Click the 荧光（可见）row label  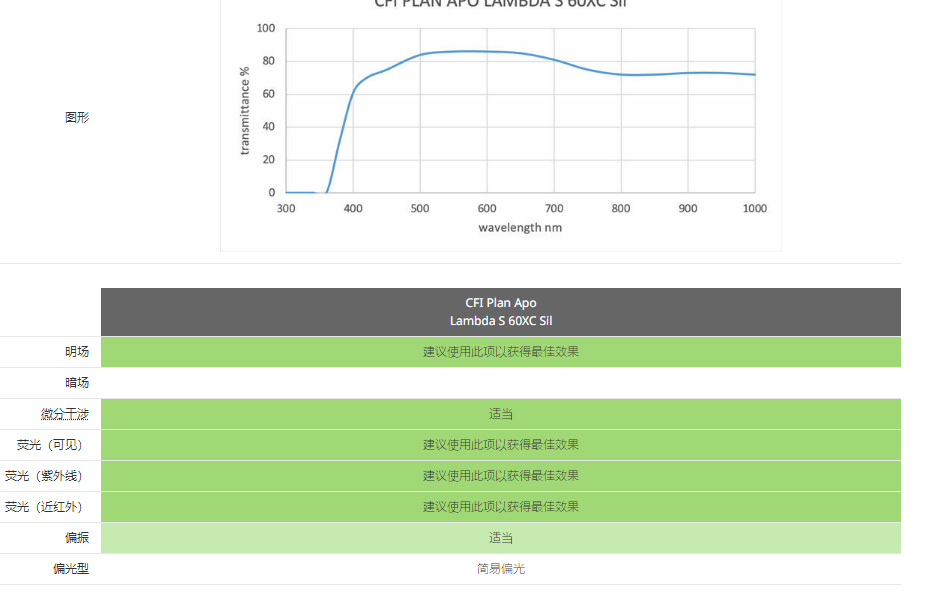[x=50, y=445]
